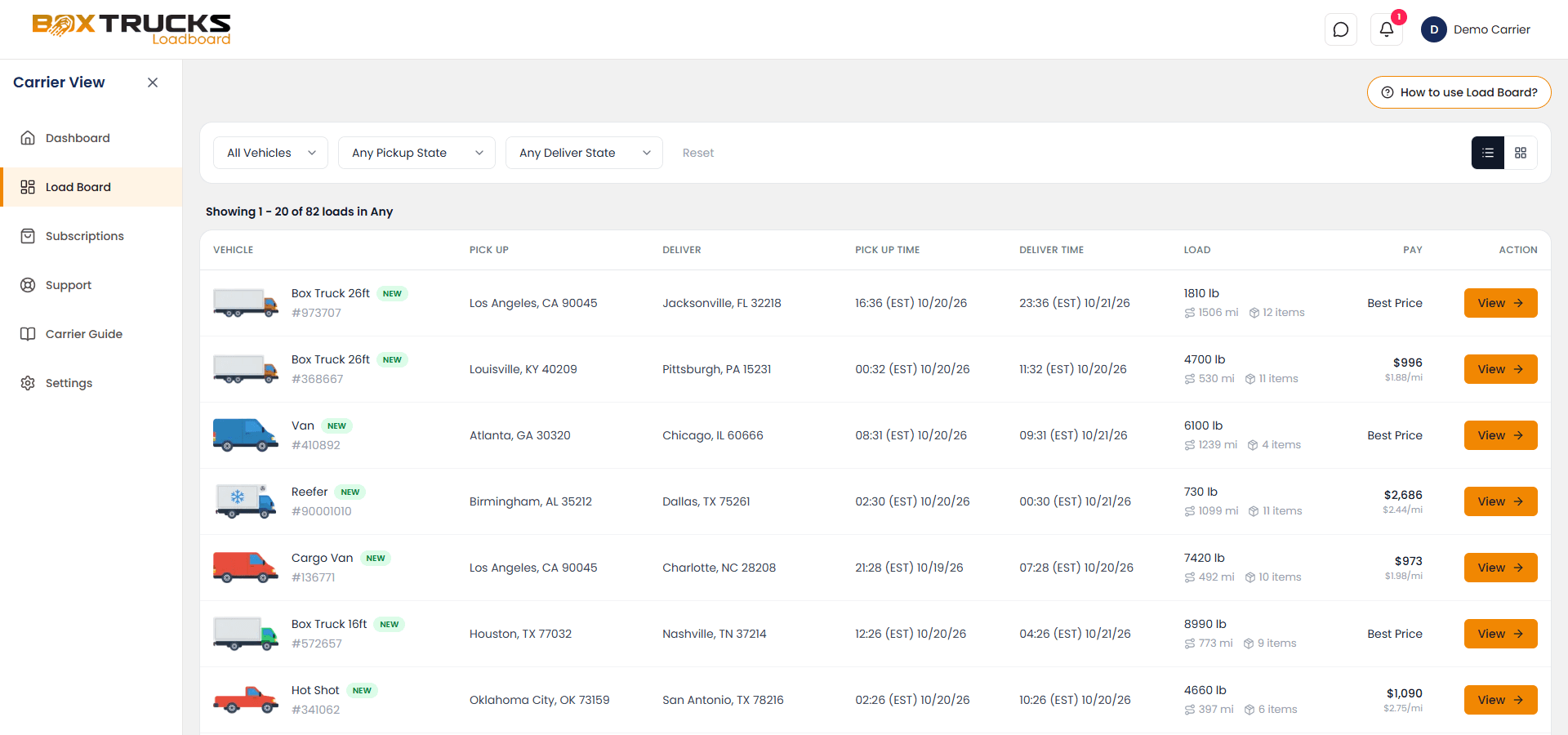The image size is (1568, 735).
Task: Click the NEW badge beside Reefer
Action: (x=350, y=492)
